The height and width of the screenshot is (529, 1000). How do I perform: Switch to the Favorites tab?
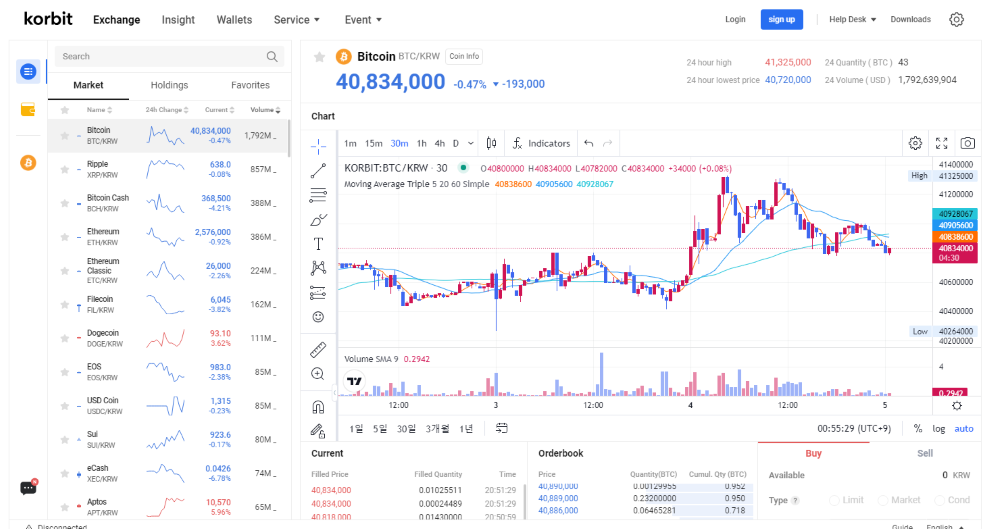250,85
